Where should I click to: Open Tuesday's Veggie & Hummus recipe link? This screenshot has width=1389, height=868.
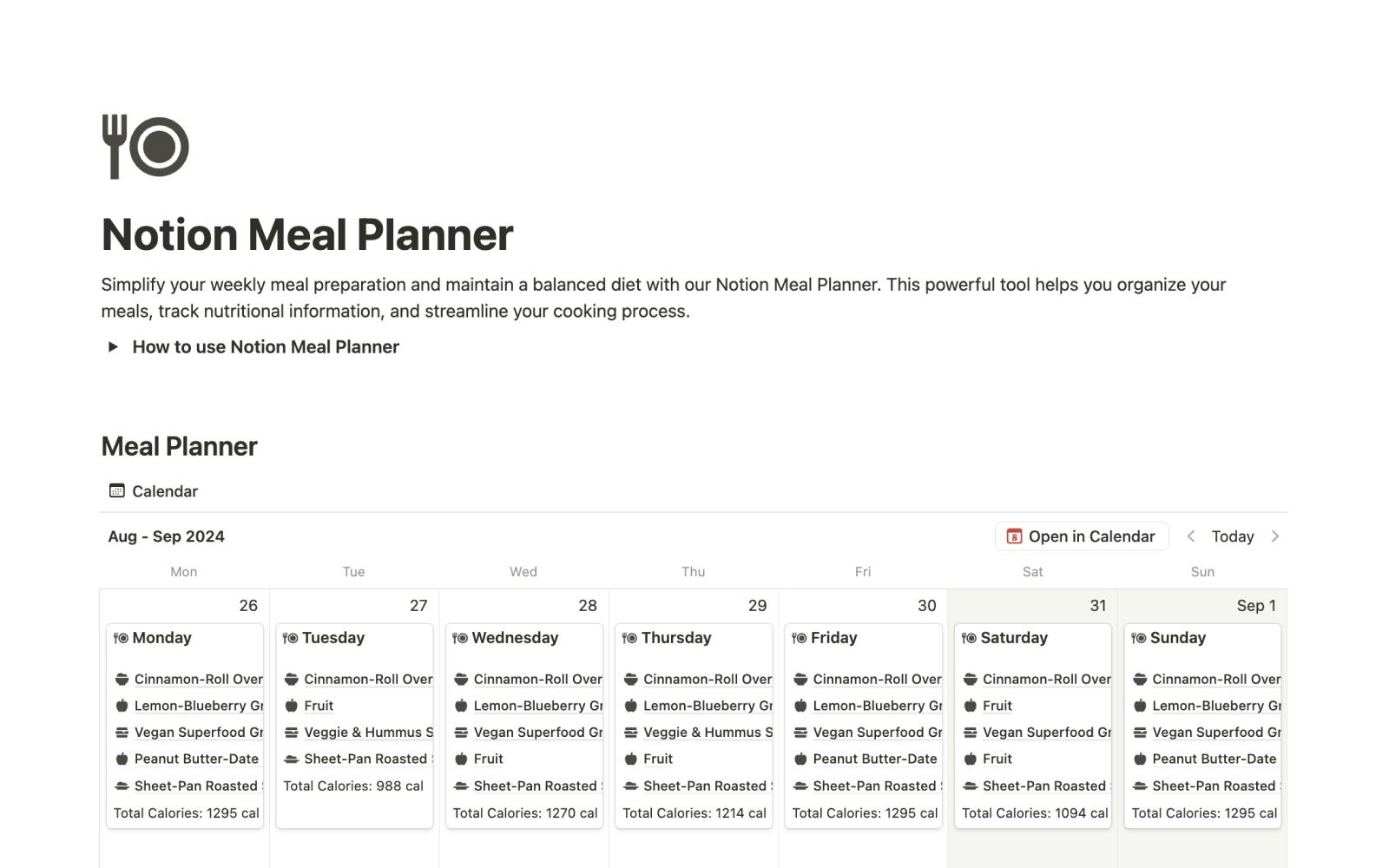(x=368, y=733)
